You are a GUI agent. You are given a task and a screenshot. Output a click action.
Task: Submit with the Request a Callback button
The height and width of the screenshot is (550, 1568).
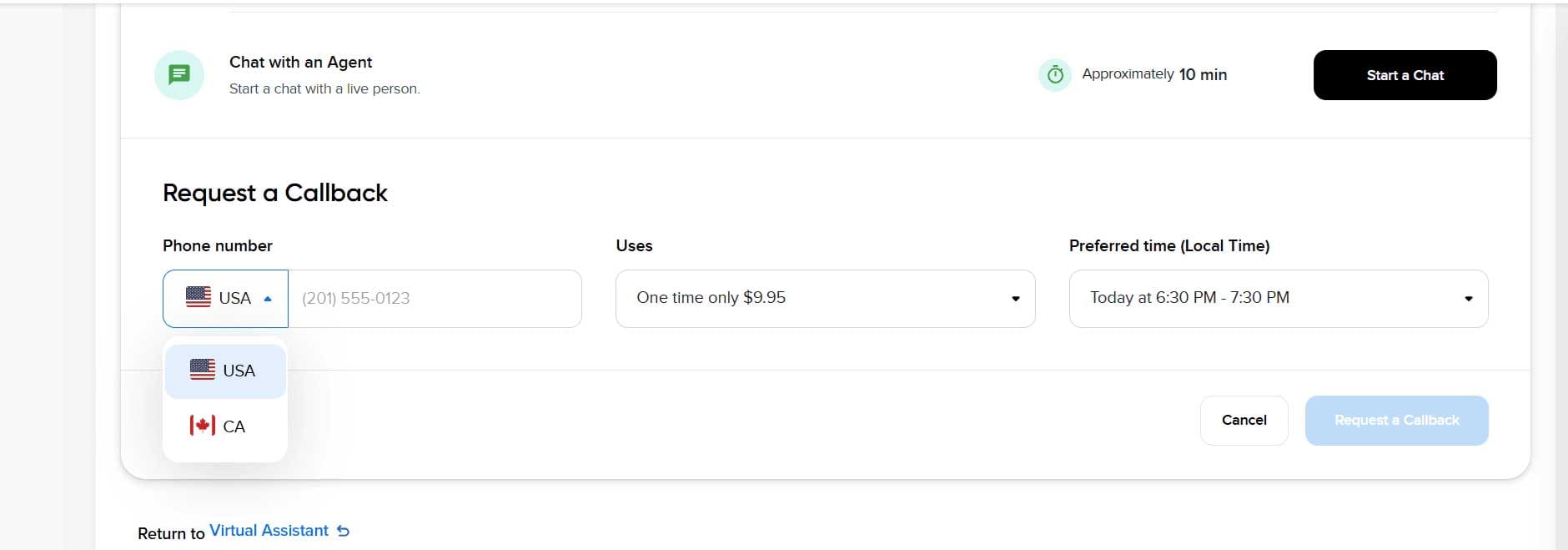click(x=1396, y=421)
